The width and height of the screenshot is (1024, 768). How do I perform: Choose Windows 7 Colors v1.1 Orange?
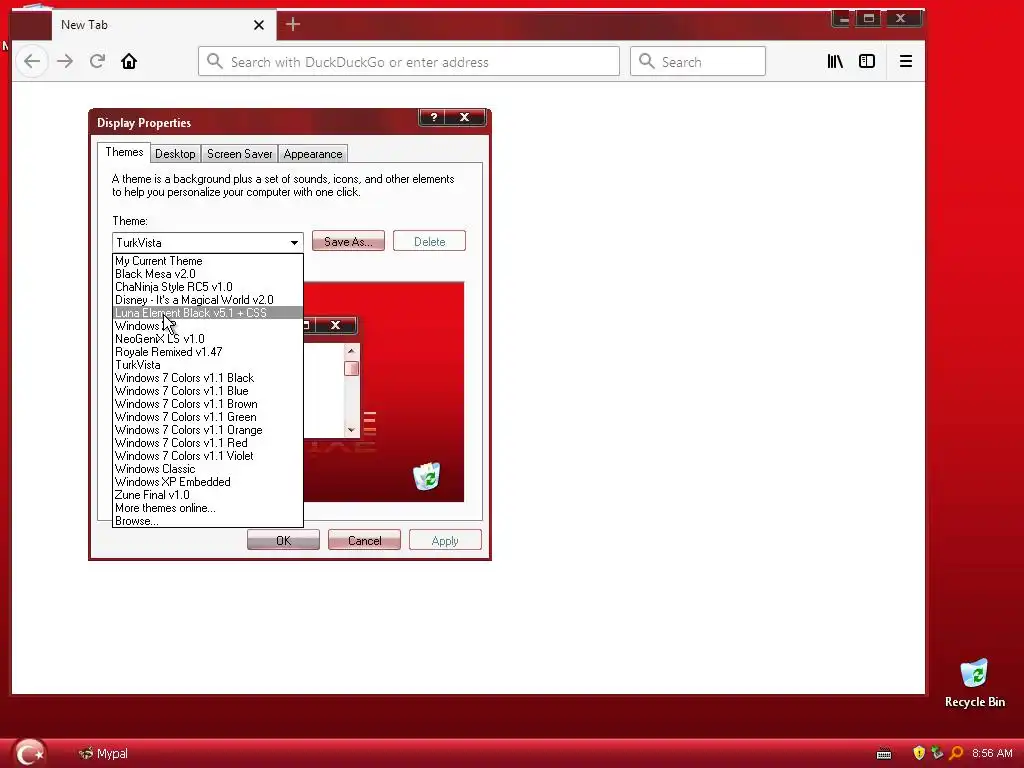coord(208,430)
